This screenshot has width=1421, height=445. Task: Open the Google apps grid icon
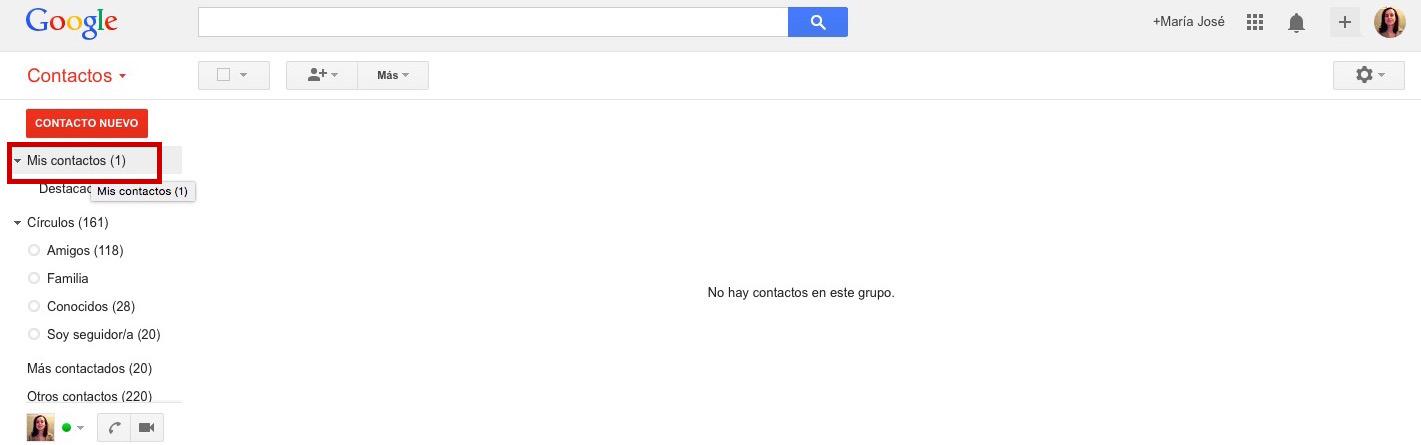[x=1255, y=22]
